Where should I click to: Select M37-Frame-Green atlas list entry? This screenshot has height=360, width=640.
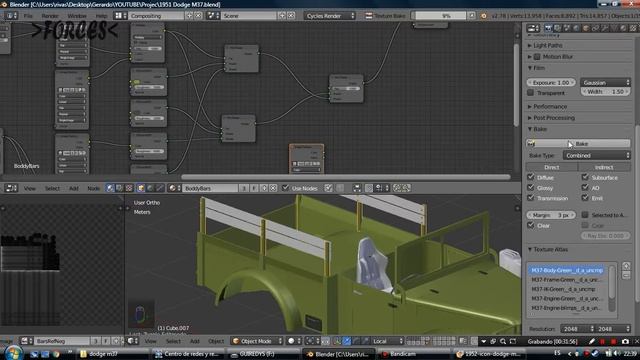coord(567,280)
